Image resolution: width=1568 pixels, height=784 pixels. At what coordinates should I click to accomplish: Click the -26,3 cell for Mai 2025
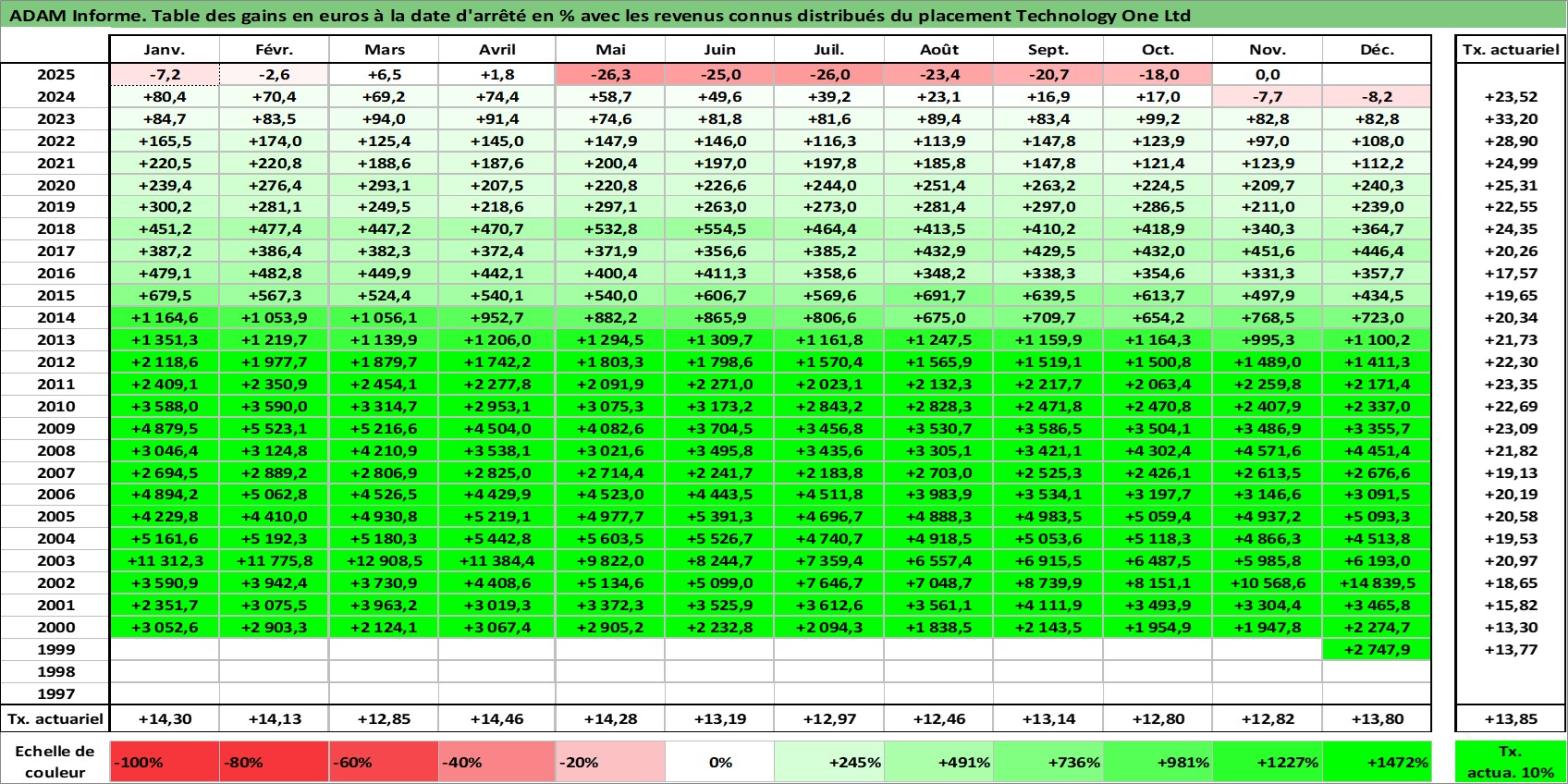[610, 75]
